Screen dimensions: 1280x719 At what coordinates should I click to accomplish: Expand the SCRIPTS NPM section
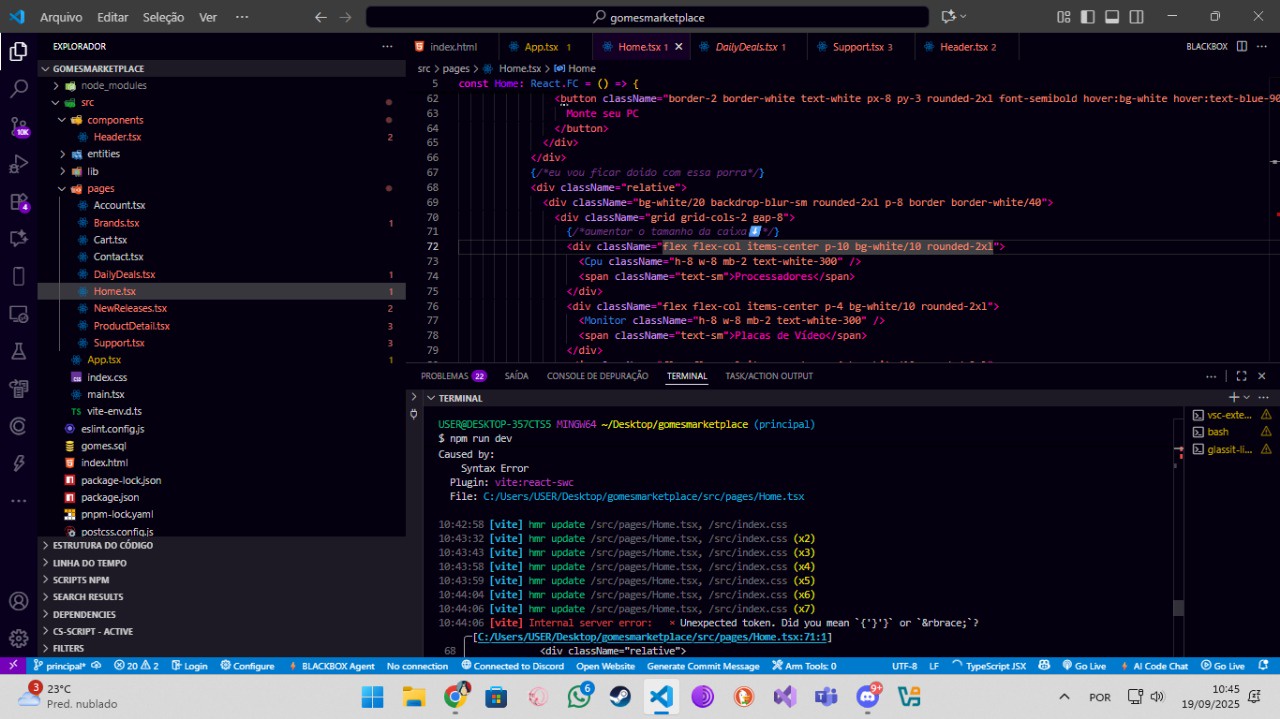point(81,580)
